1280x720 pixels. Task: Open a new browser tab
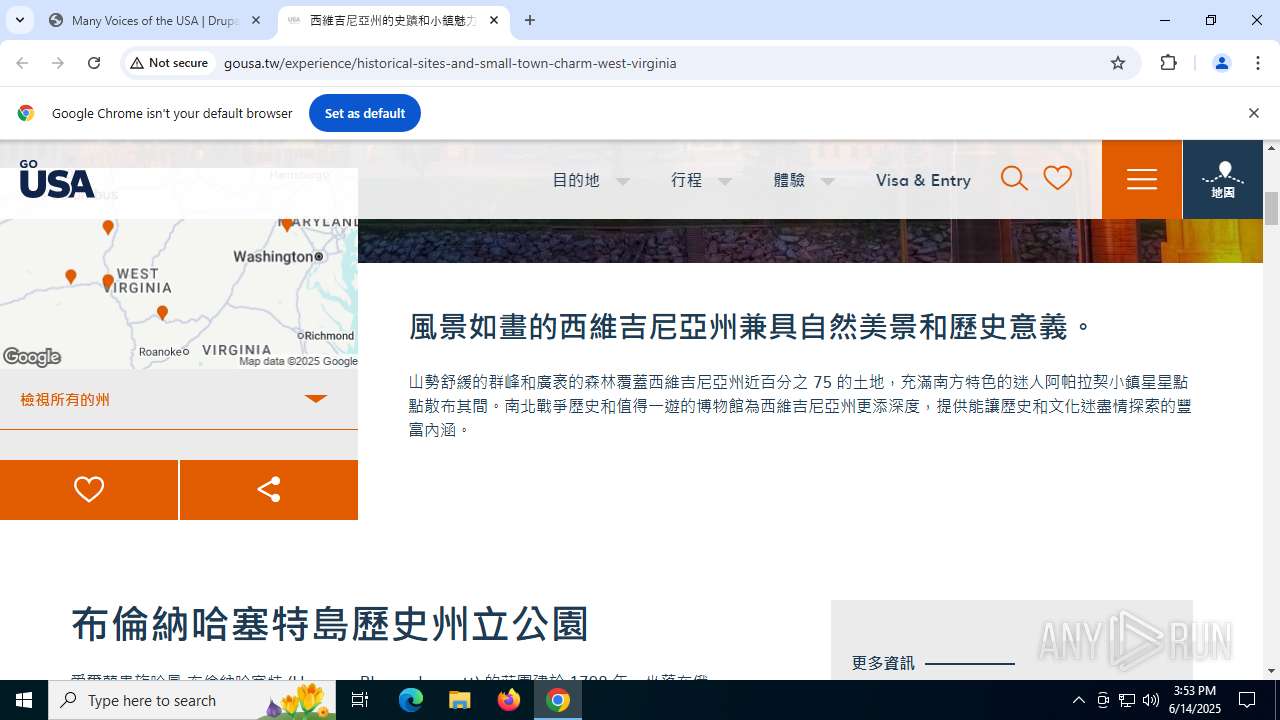point(530,20)
